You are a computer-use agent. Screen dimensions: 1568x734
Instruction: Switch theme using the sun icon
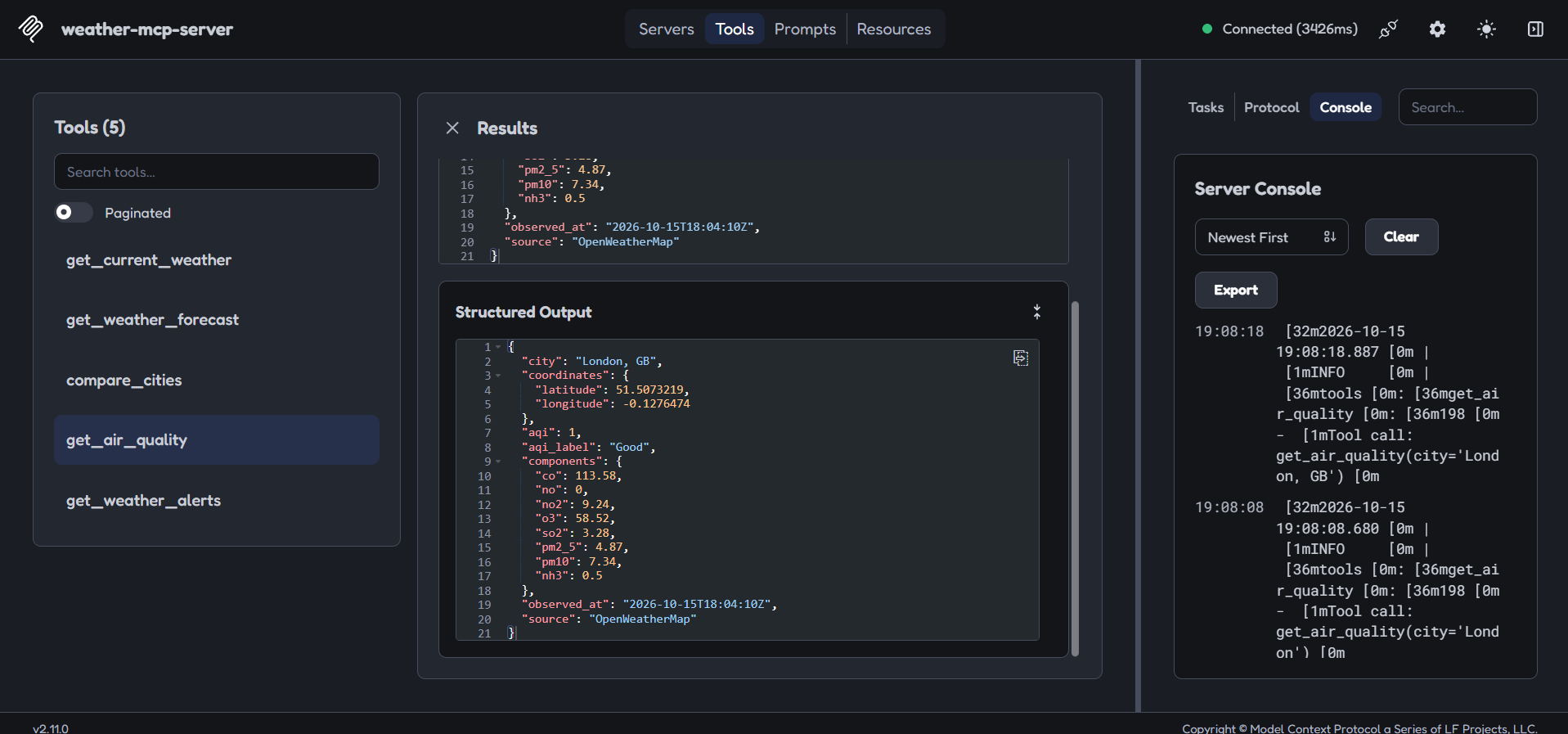pos(1486,29)
